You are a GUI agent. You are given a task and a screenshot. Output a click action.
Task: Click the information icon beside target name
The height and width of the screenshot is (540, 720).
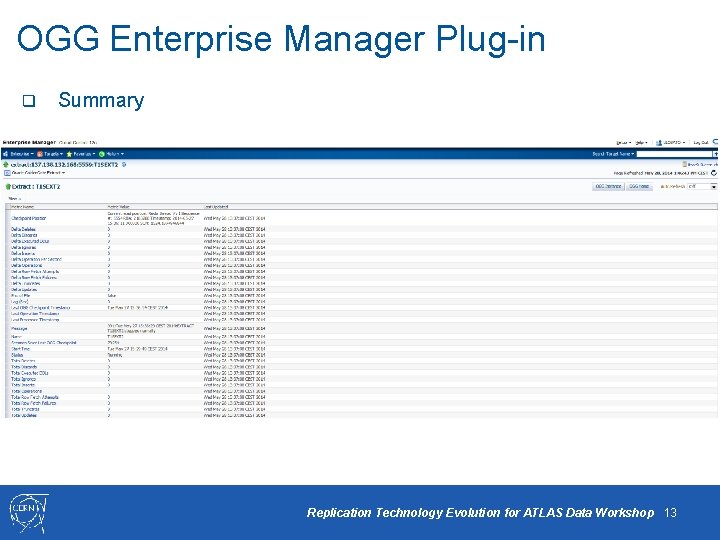coord(124,164)
